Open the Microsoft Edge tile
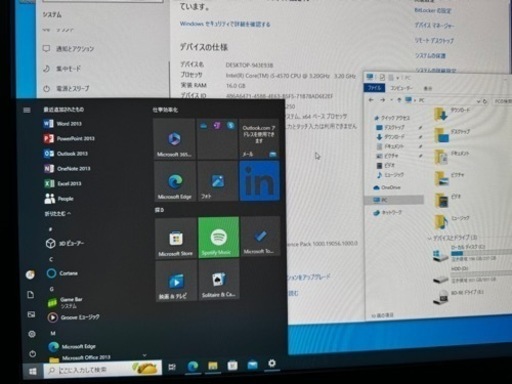Viewport: 512px width, 384px height. [175, 181]
